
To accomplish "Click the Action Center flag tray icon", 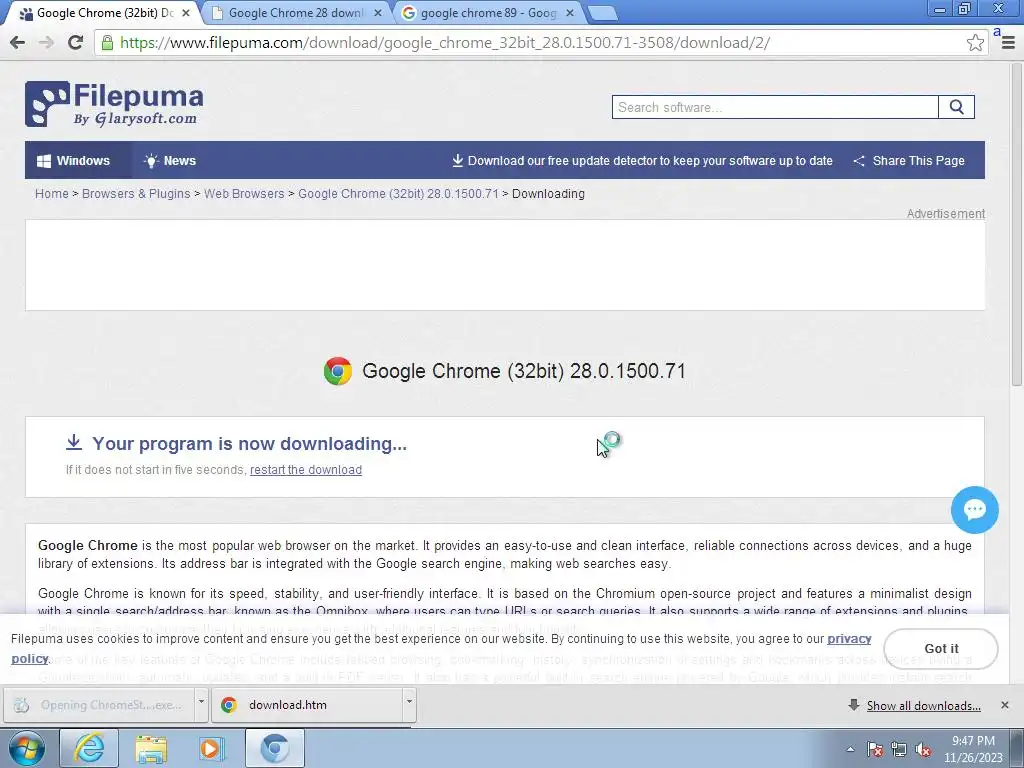I will (875, 750).
